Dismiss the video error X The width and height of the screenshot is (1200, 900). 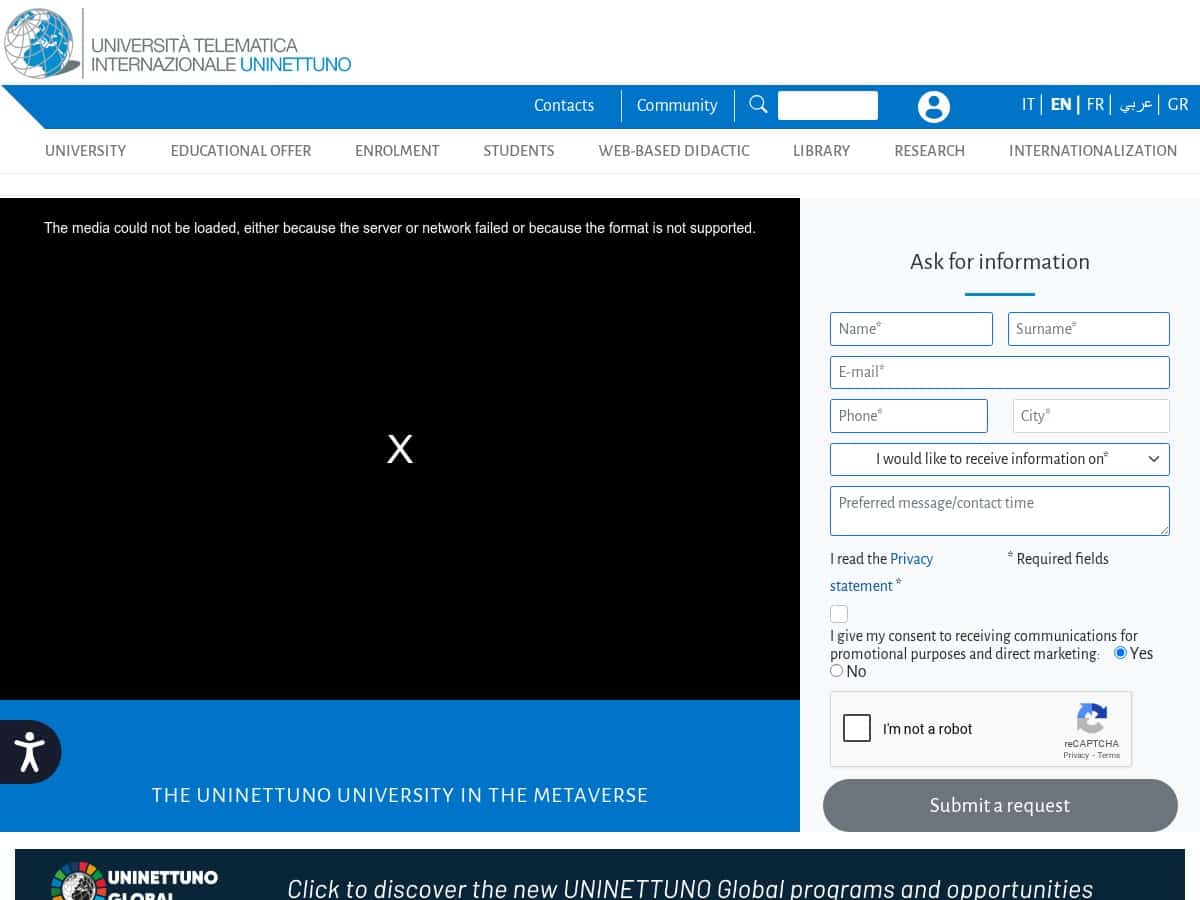pos(400,449)
